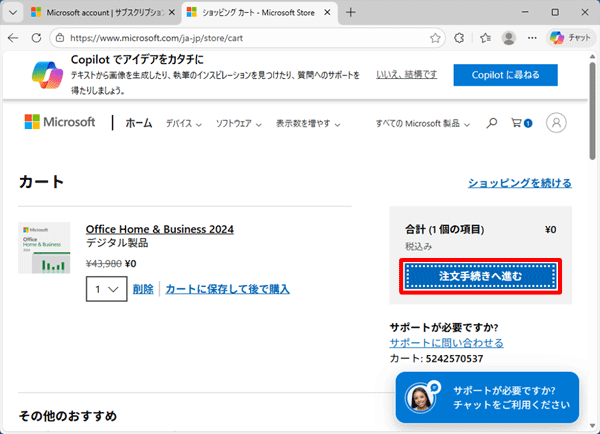The width and height of the screenshot is (600, 434).
Task: Select the ホーム navigation item
Action: (139, 123)
